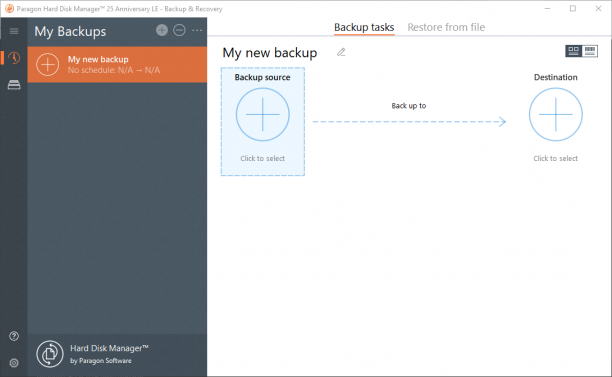Open the disk drives sidebar icon
The width and height of the screenshot is (612, 377).
click(x=14, y=85)
